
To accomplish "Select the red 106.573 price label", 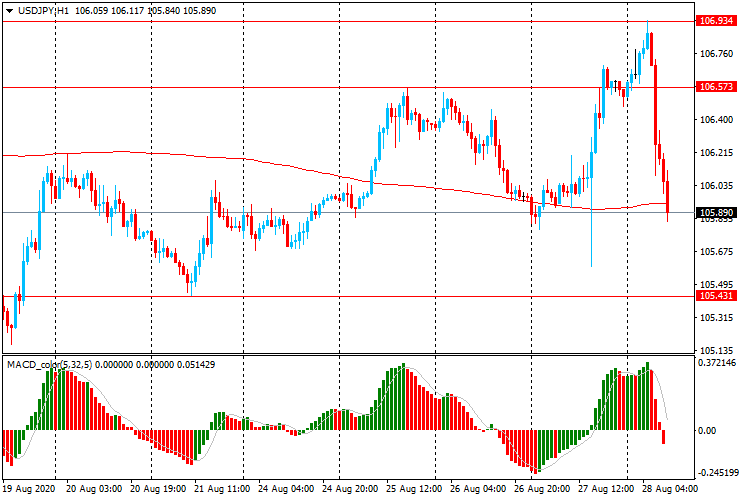I will coord(714,87).
